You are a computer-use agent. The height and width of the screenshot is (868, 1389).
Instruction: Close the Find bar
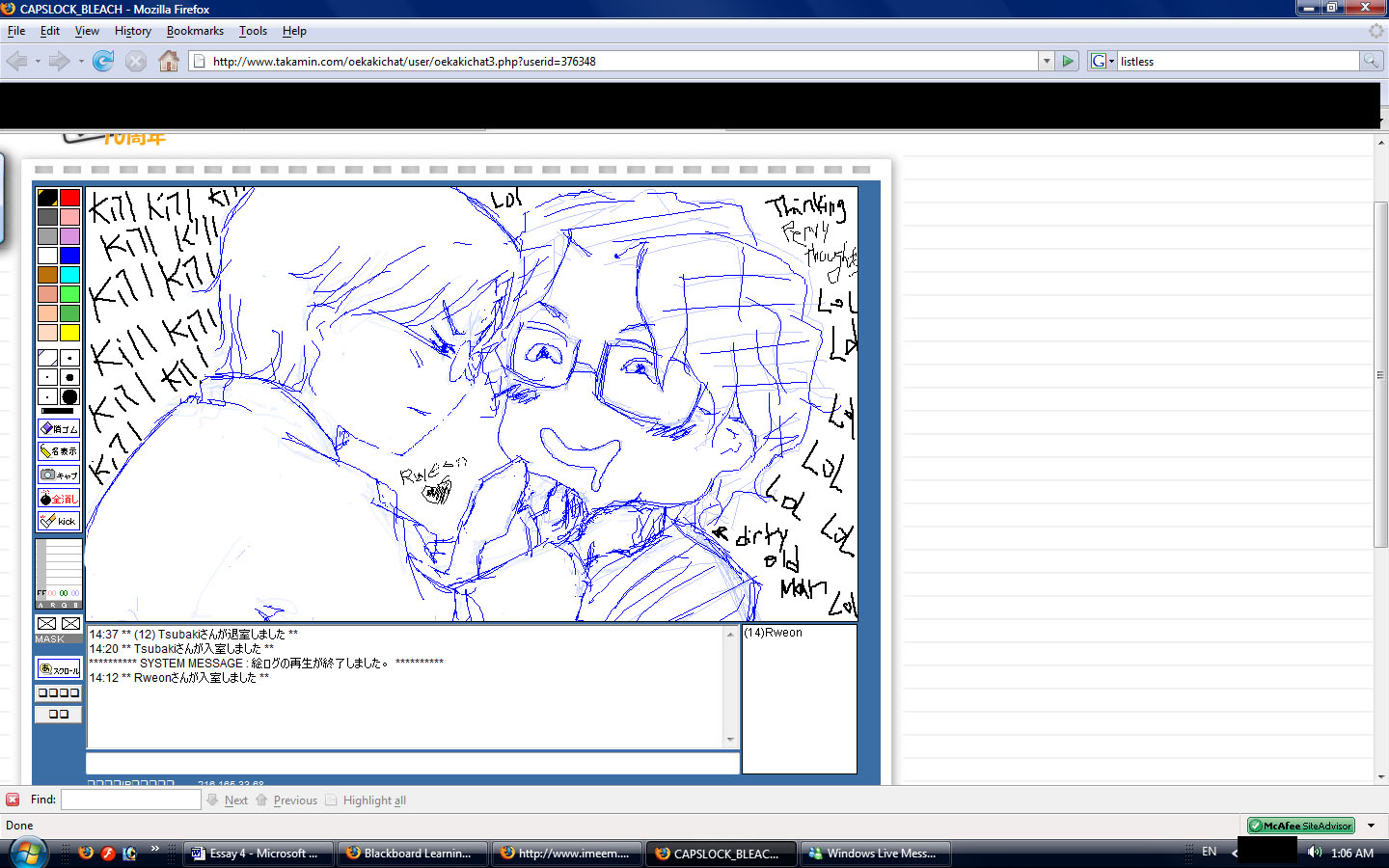[x=13, y=800]
